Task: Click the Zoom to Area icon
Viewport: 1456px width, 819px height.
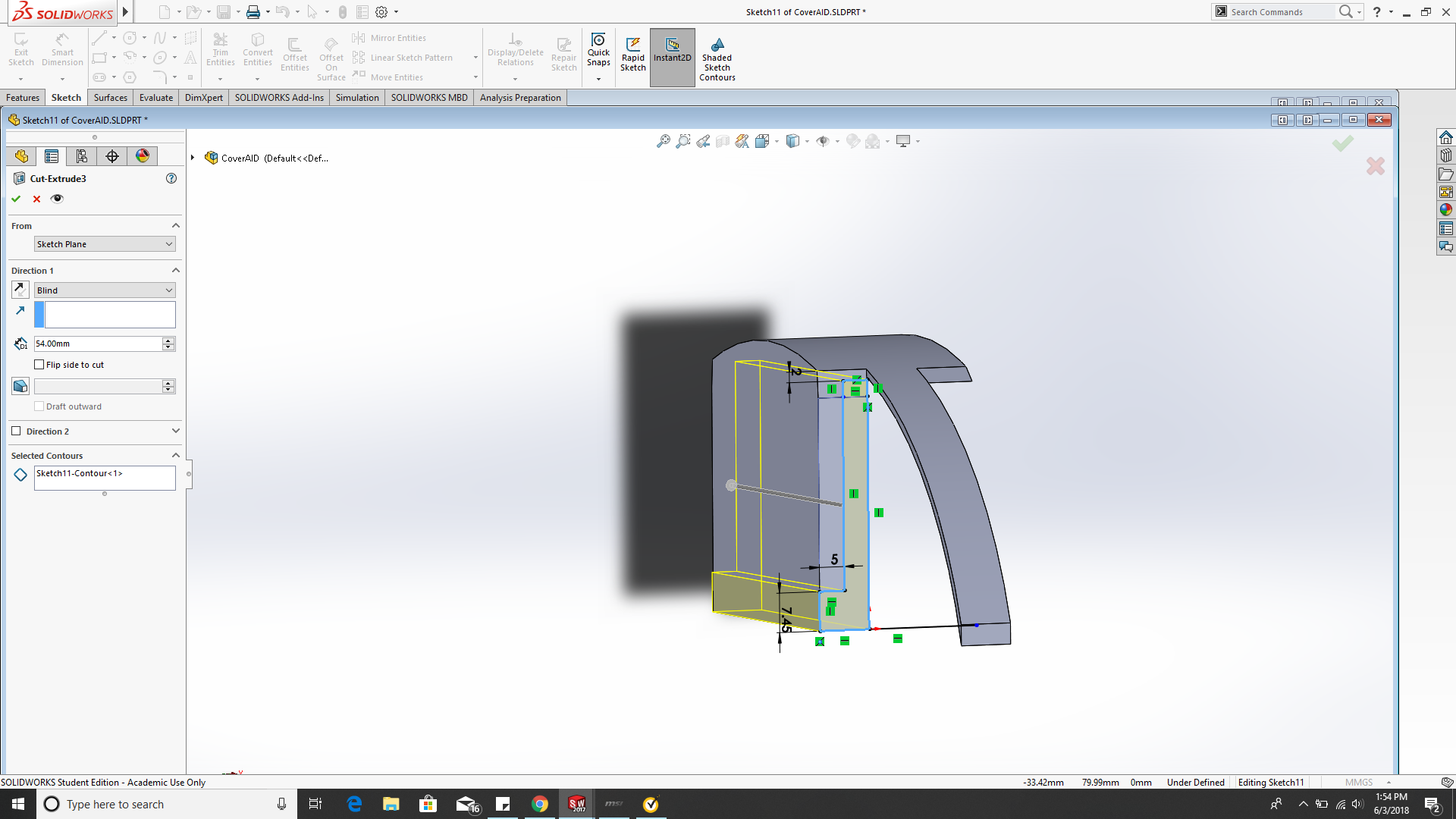Action: [683, 141]
